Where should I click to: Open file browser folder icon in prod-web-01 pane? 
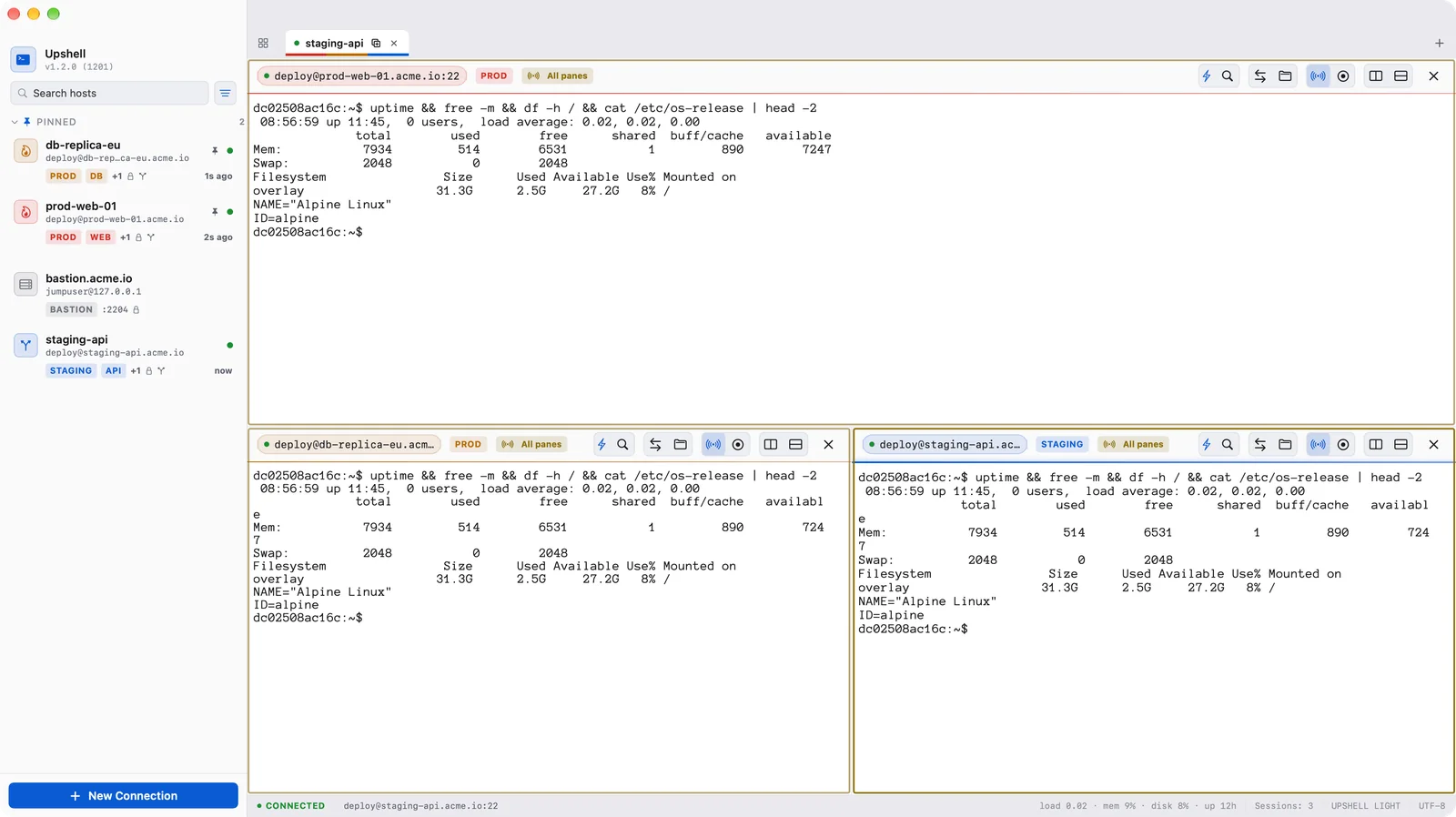tap(1285, 76)
